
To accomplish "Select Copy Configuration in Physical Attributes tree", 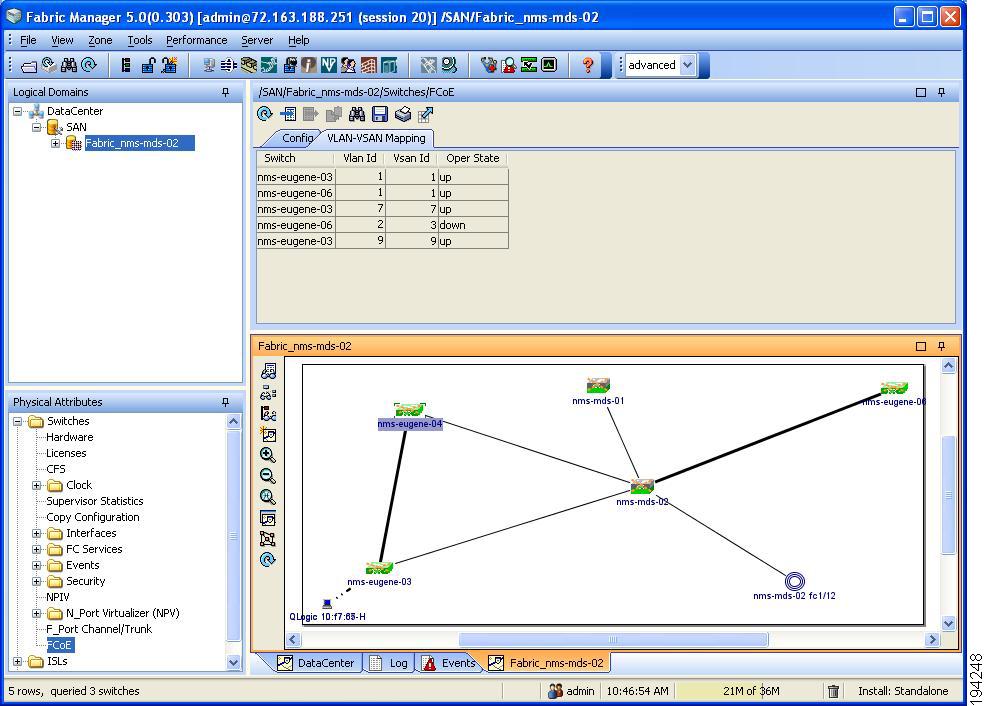I will tap(93, 517).
